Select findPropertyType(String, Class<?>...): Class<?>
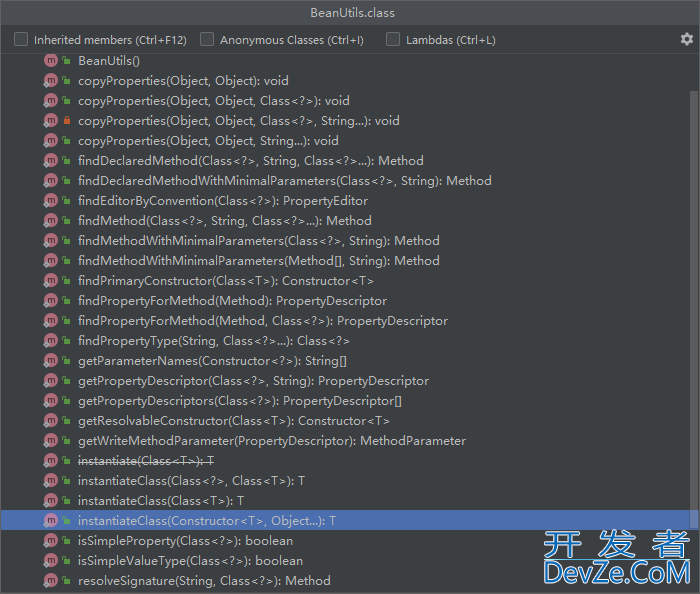Screen dimensions: 700x594 click(345, 341)
